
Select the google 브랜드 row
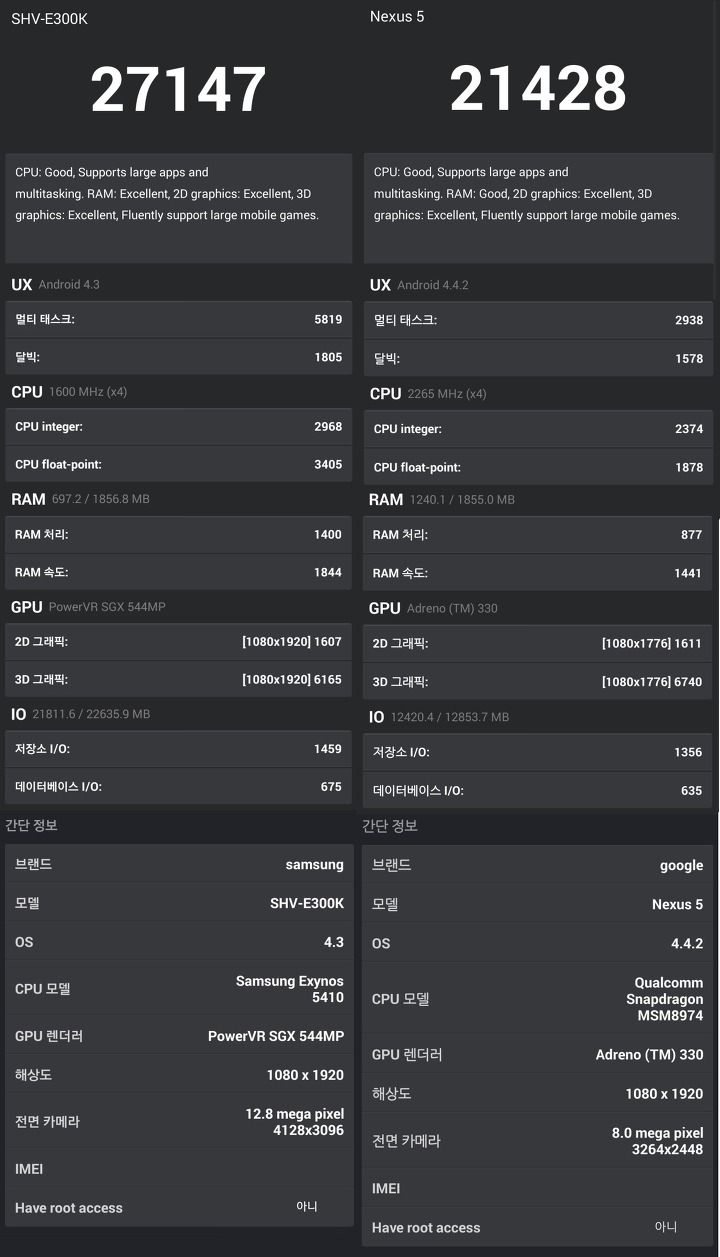[538, 866]
